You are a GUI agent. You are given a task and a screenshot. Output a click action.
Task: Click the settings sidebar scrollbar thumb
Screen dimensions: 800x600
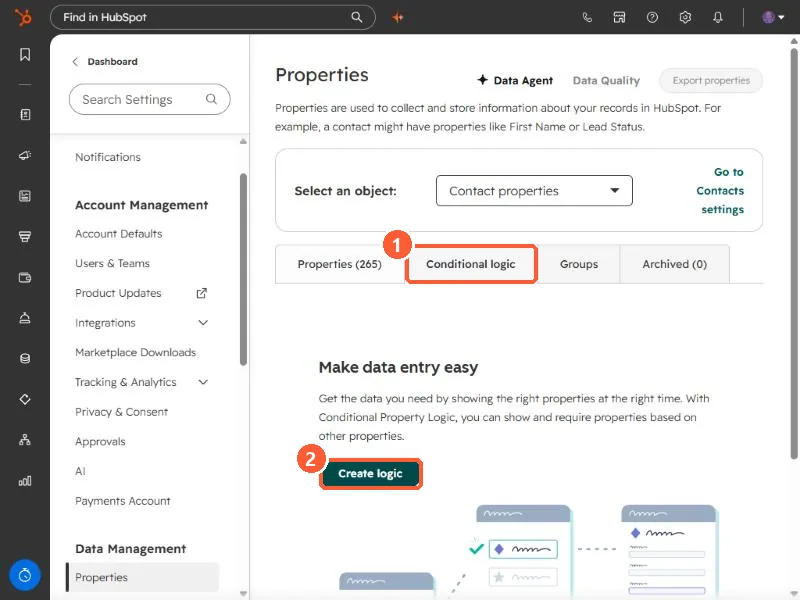tap(243, 269)
